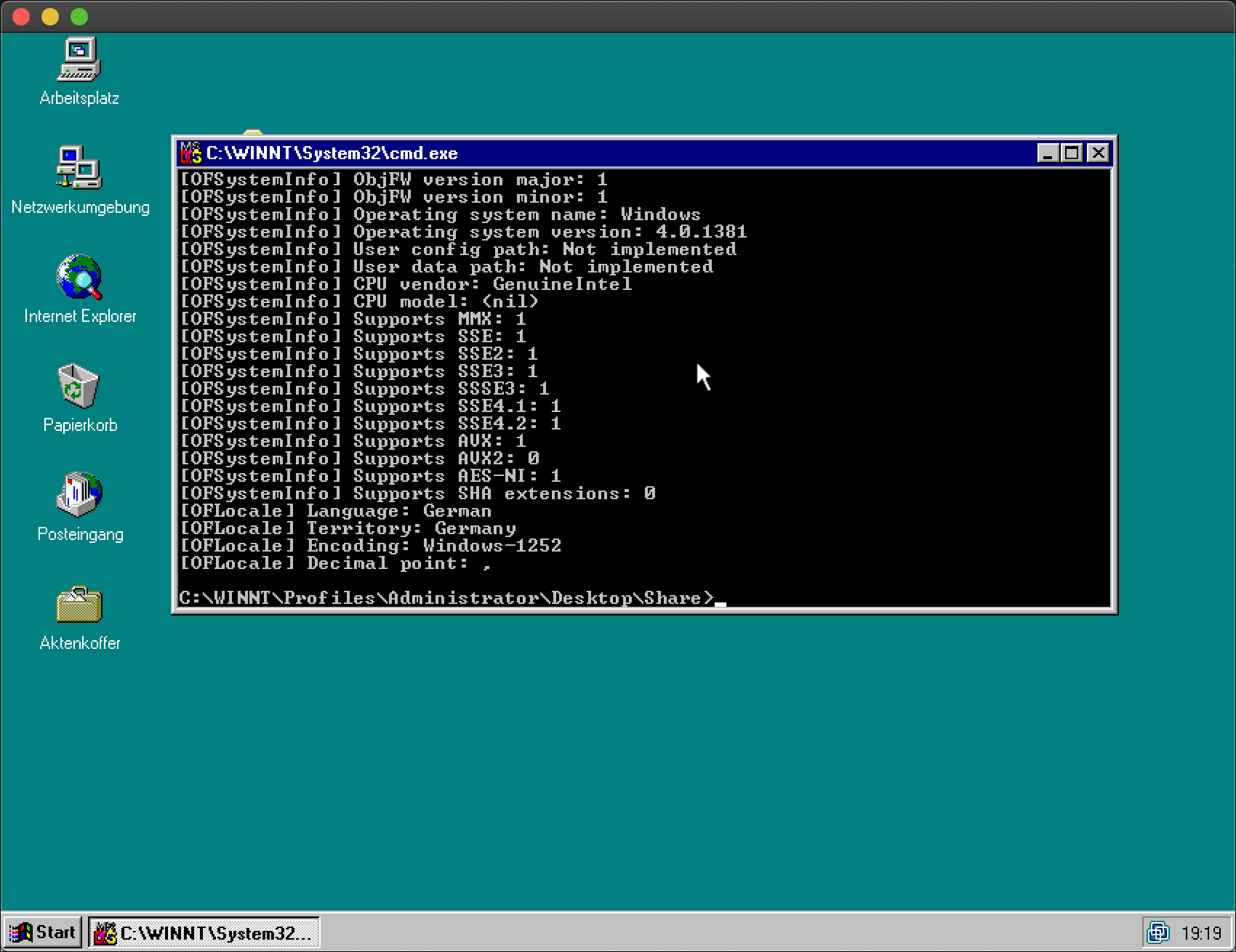Click the '[OFLocale] Territory: Germany' line

coord(348,528)
